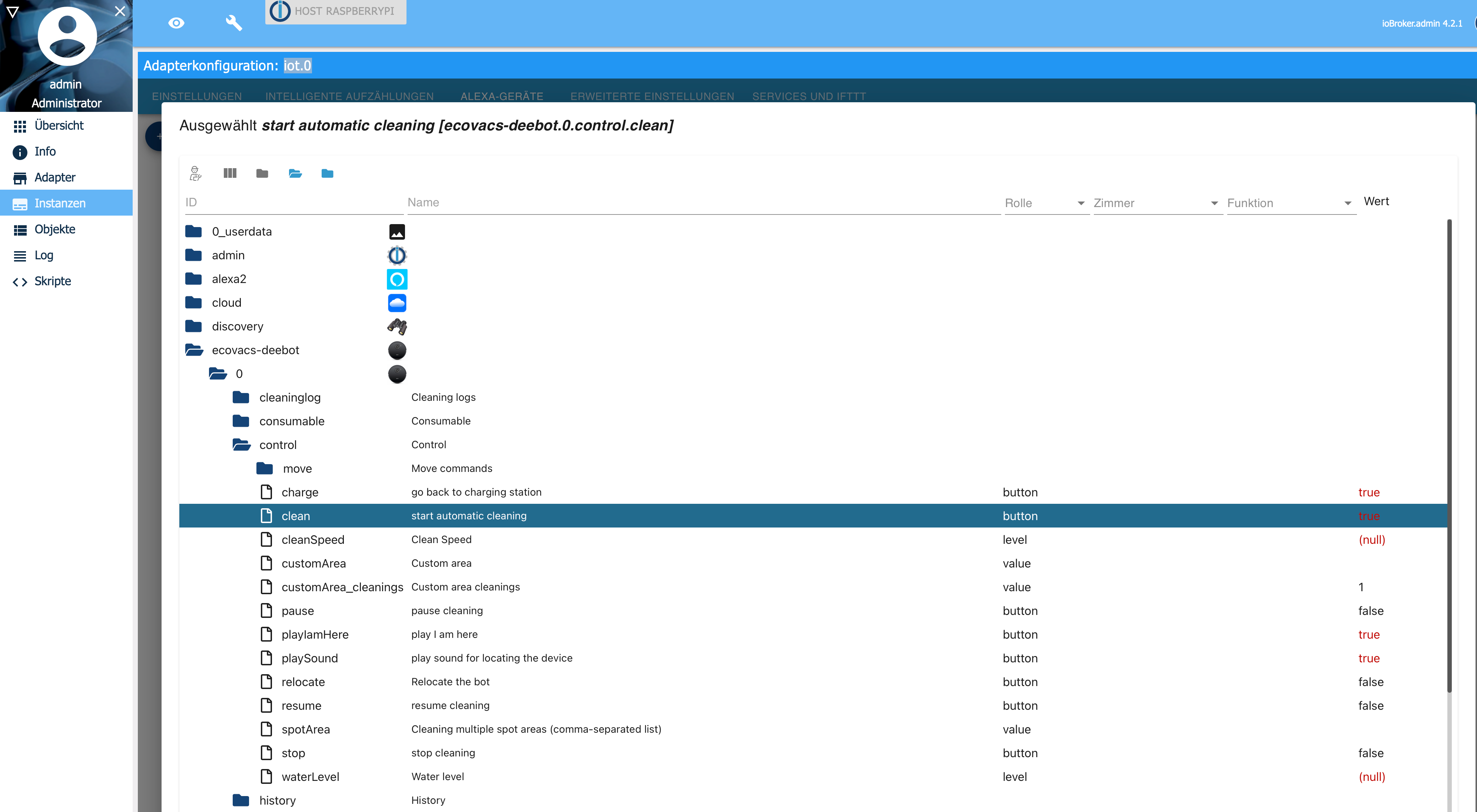This screenshot has height=812, width=1477.
Task: Open Objekte in the sidebar menu
Action: tap(55, 229)
